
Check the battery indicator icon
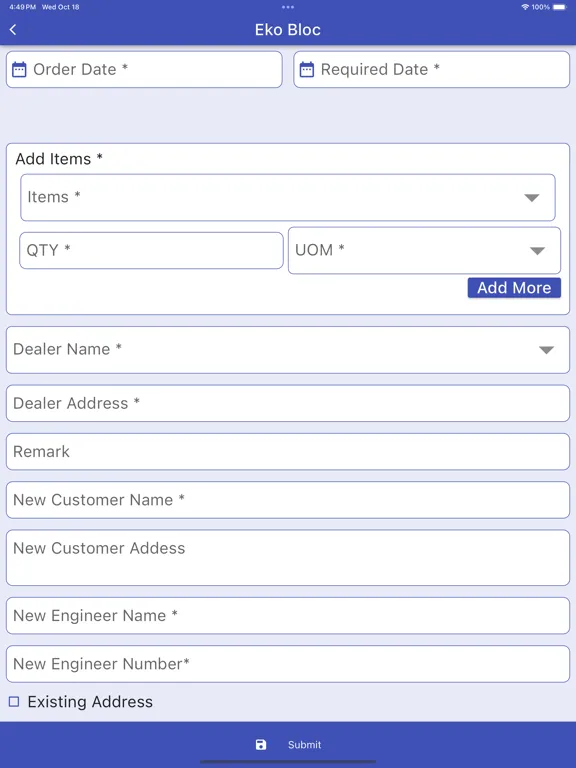[x=559, y=7]
